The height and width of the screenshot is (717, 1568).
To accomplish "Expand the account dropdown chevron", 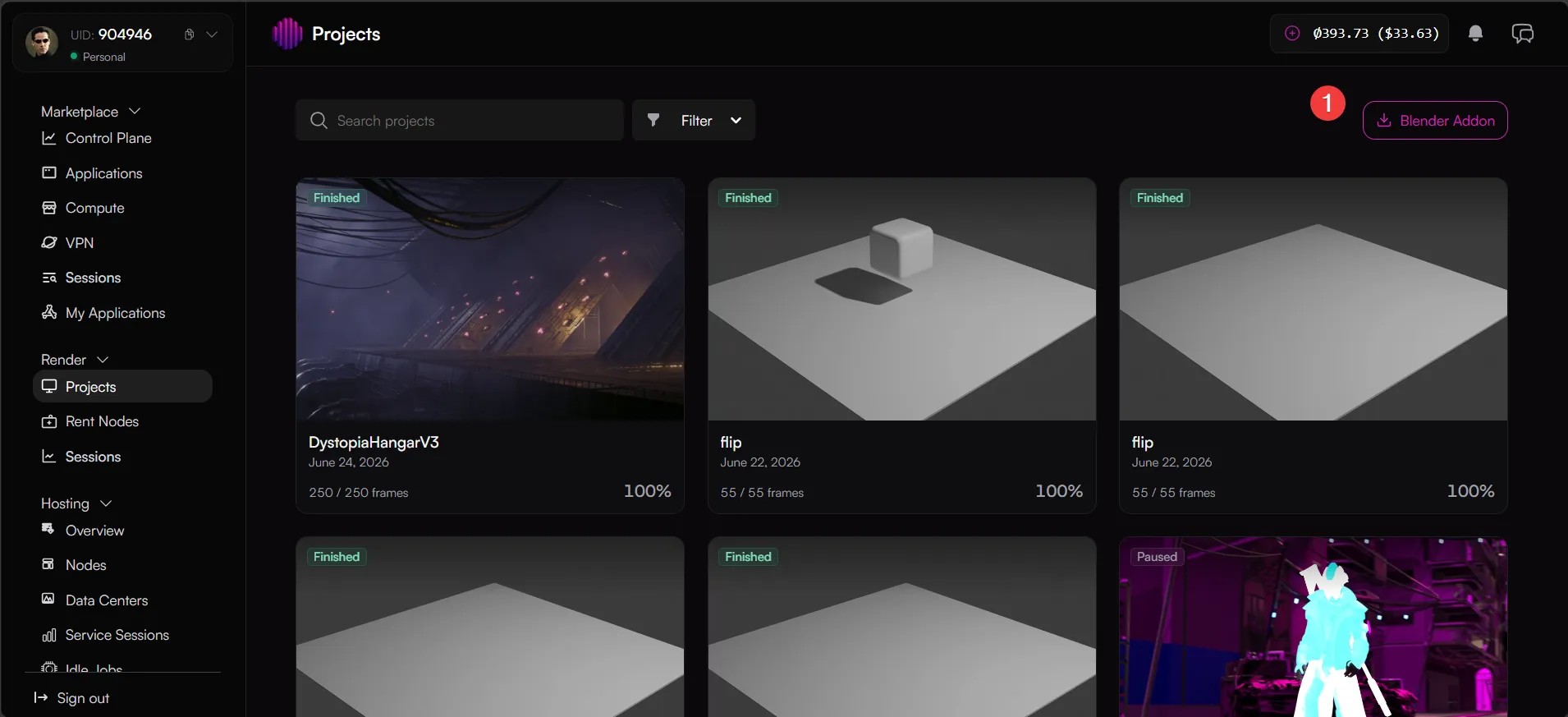I will tap(212, 34).
